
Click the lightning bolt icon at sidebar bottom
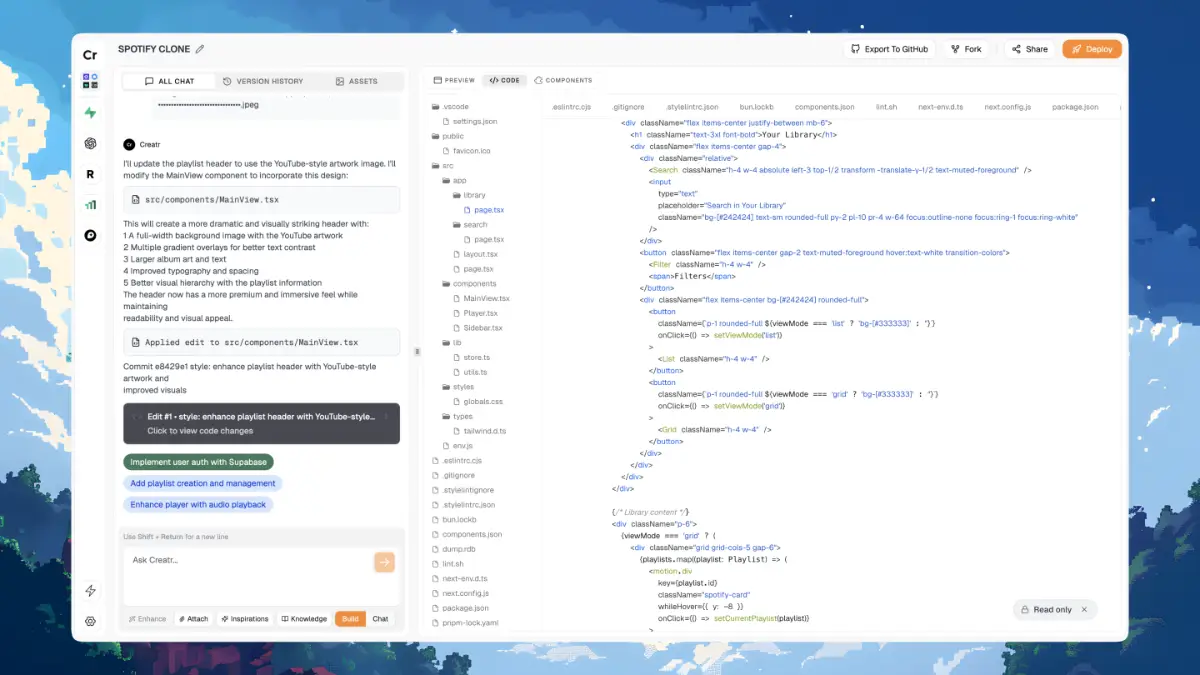click(x=90, y=591)
